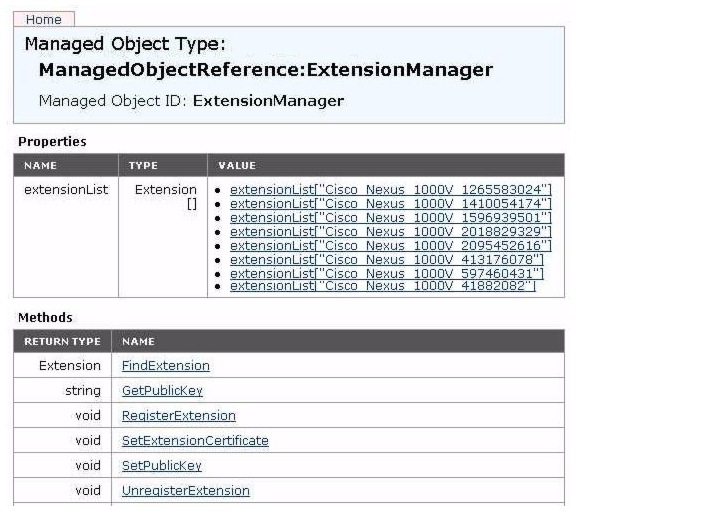Image resolution: width=713 pixels, height=519 pixels.
Task: Open extension Cisco_Nexus_1000V_2095452616 link
Action: click(x=391, y=246)
